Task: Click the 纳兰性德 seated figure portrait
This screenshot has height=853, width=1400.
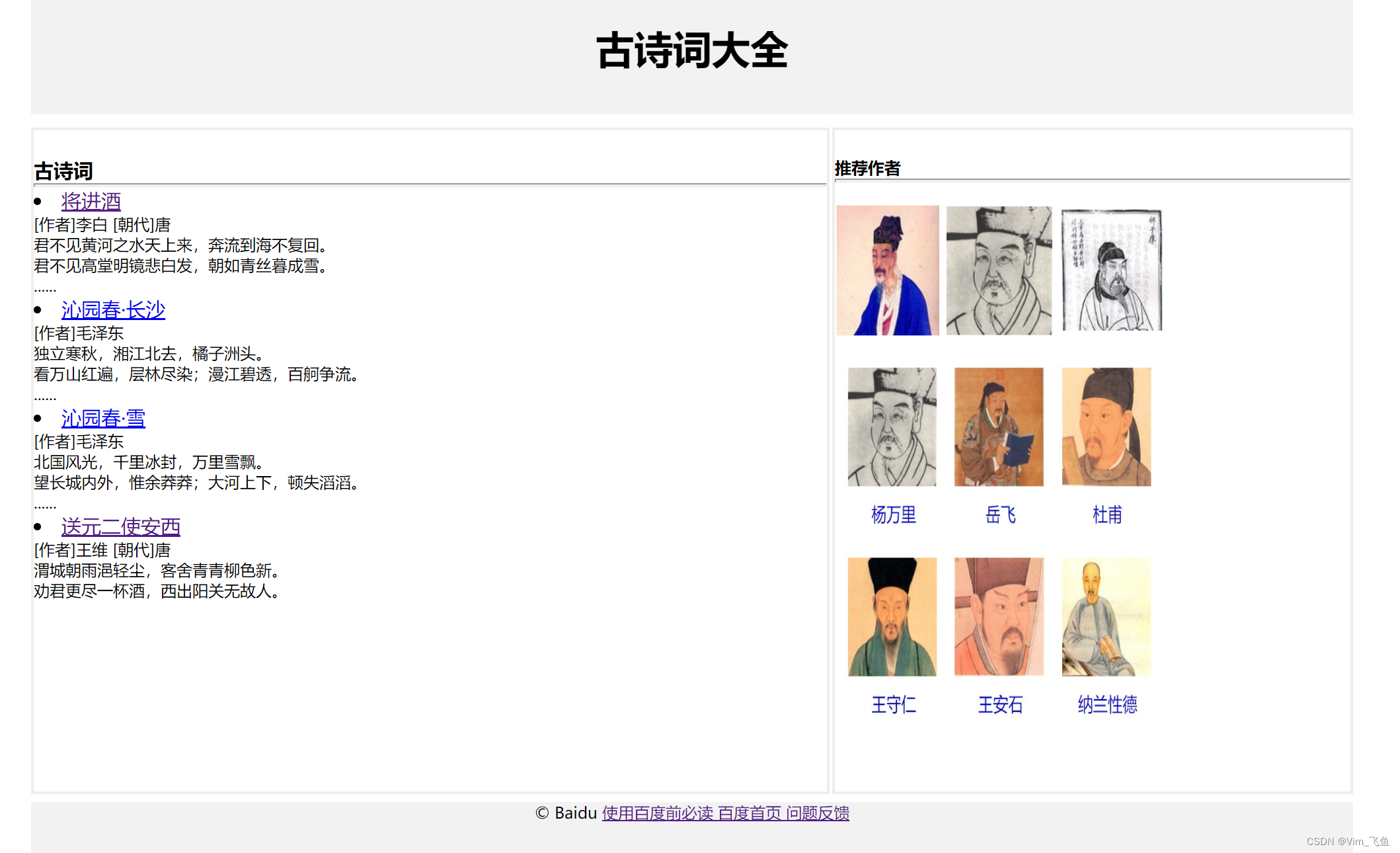Action: [1106, 617]
